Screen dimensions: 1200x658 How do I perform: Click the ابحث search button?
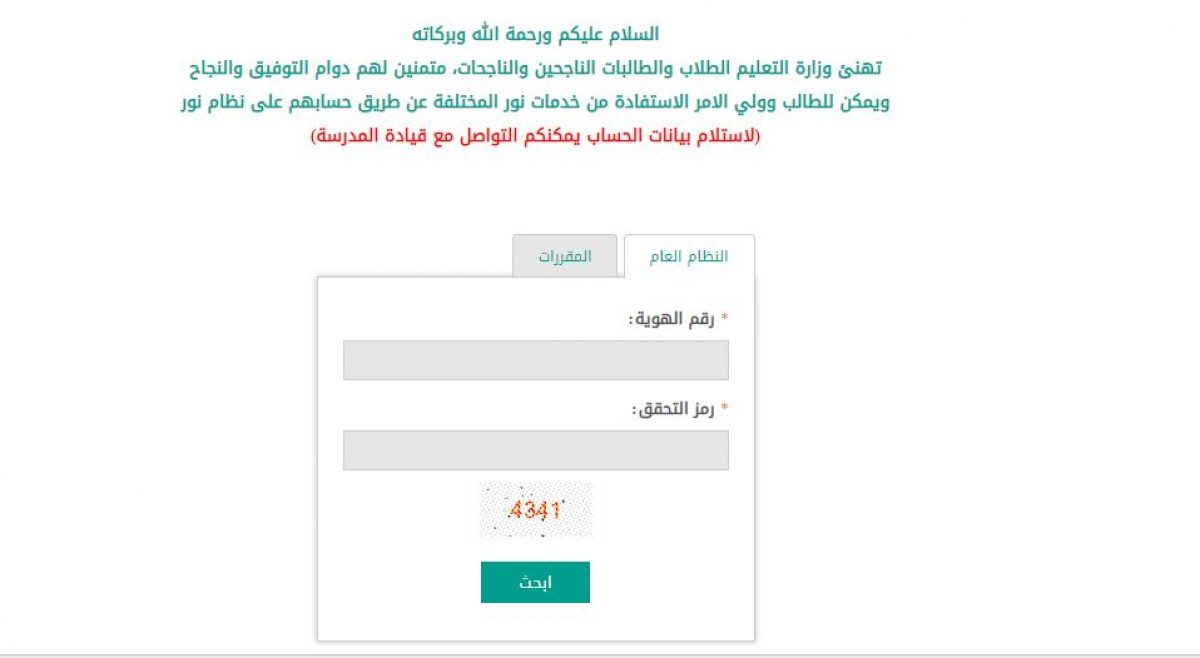click(x=535, y=582)
